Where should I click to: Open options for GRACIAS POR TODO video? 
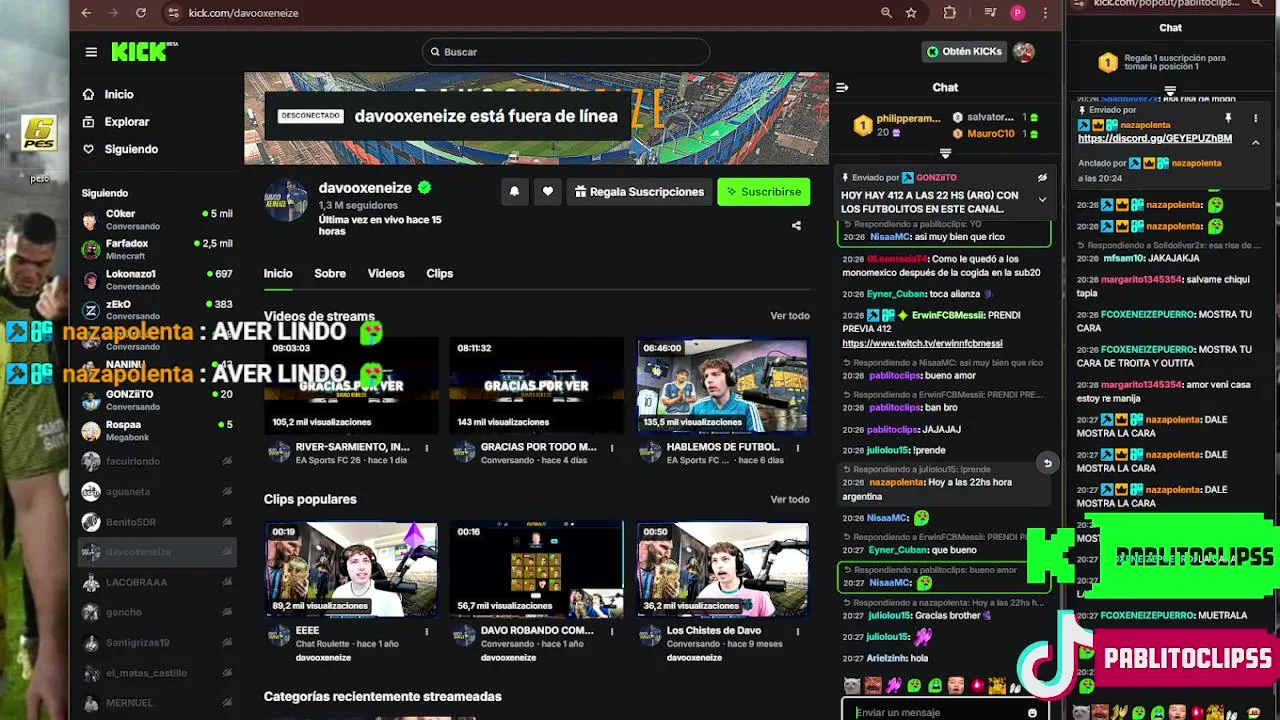tap(612, 448)
